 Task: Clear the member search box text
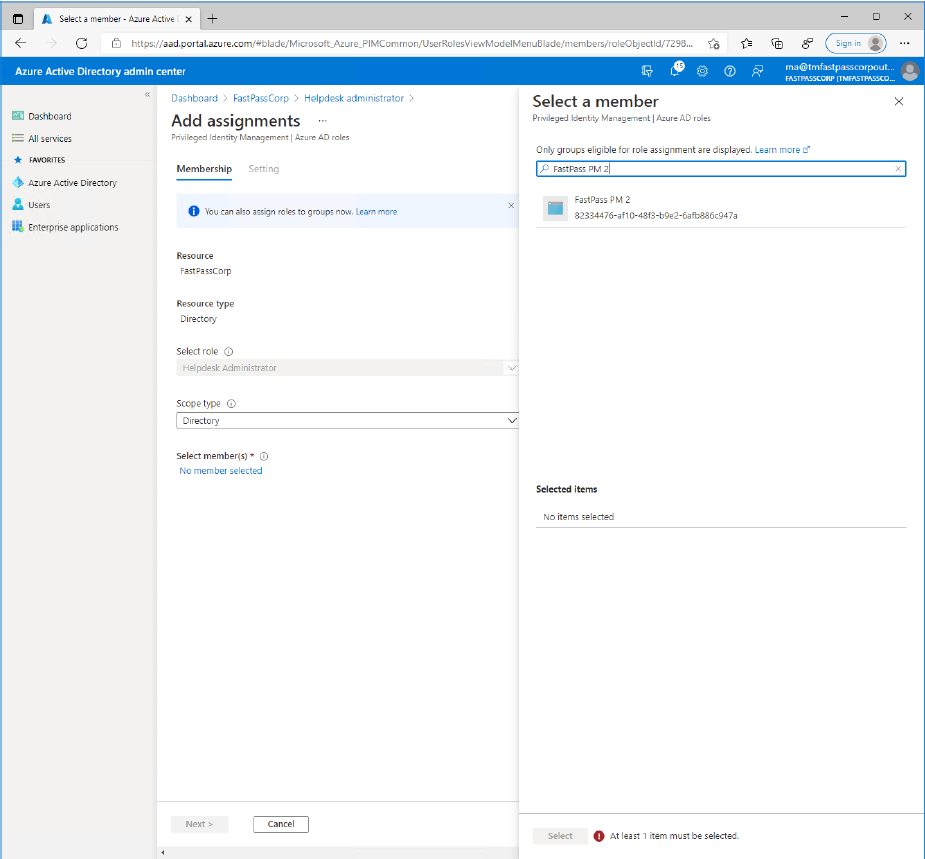[898, 169]
